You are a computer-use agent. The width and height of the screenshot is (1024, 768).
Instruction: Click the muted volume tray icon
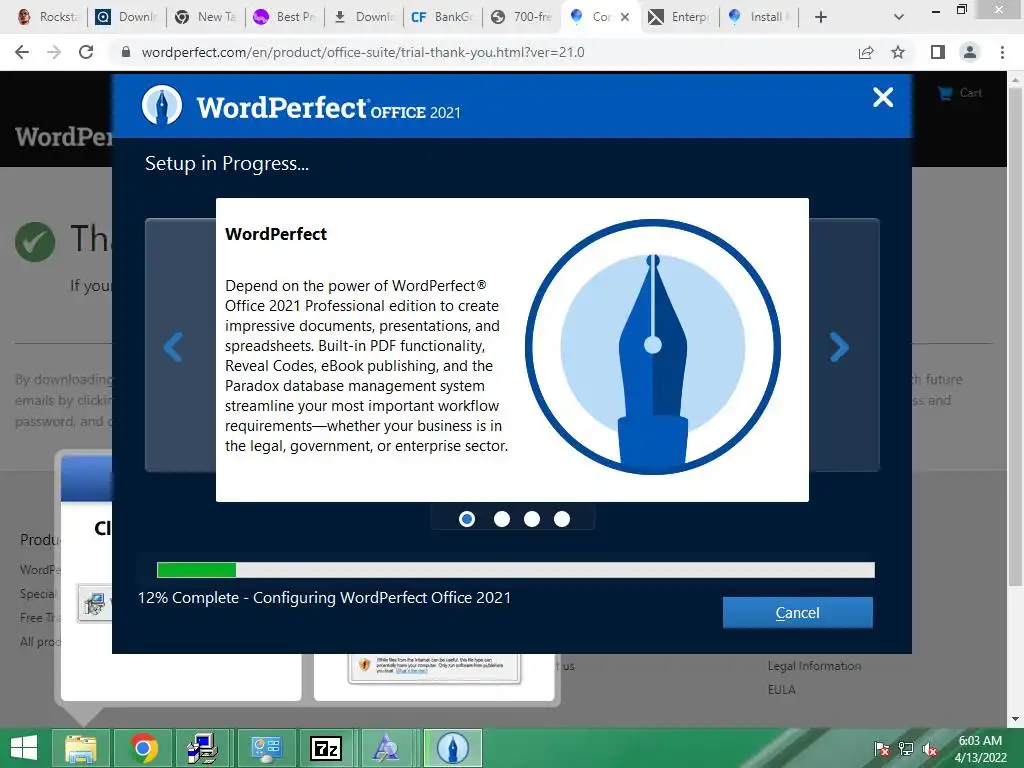coord(931,749)
